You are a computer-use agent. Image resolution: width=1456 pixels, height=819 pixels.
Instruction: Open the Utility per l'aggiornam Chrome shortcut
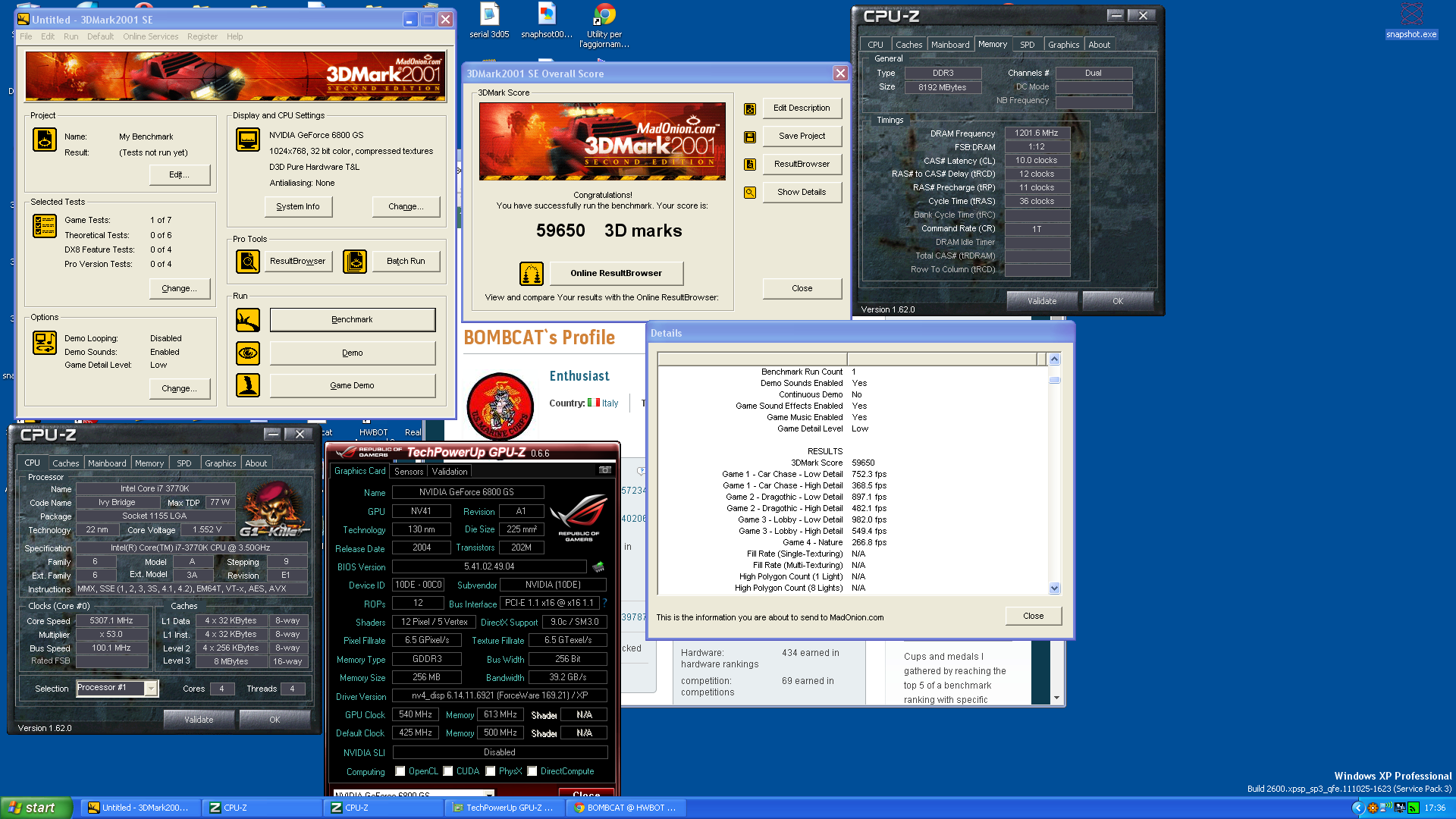[x=604, y=25]
